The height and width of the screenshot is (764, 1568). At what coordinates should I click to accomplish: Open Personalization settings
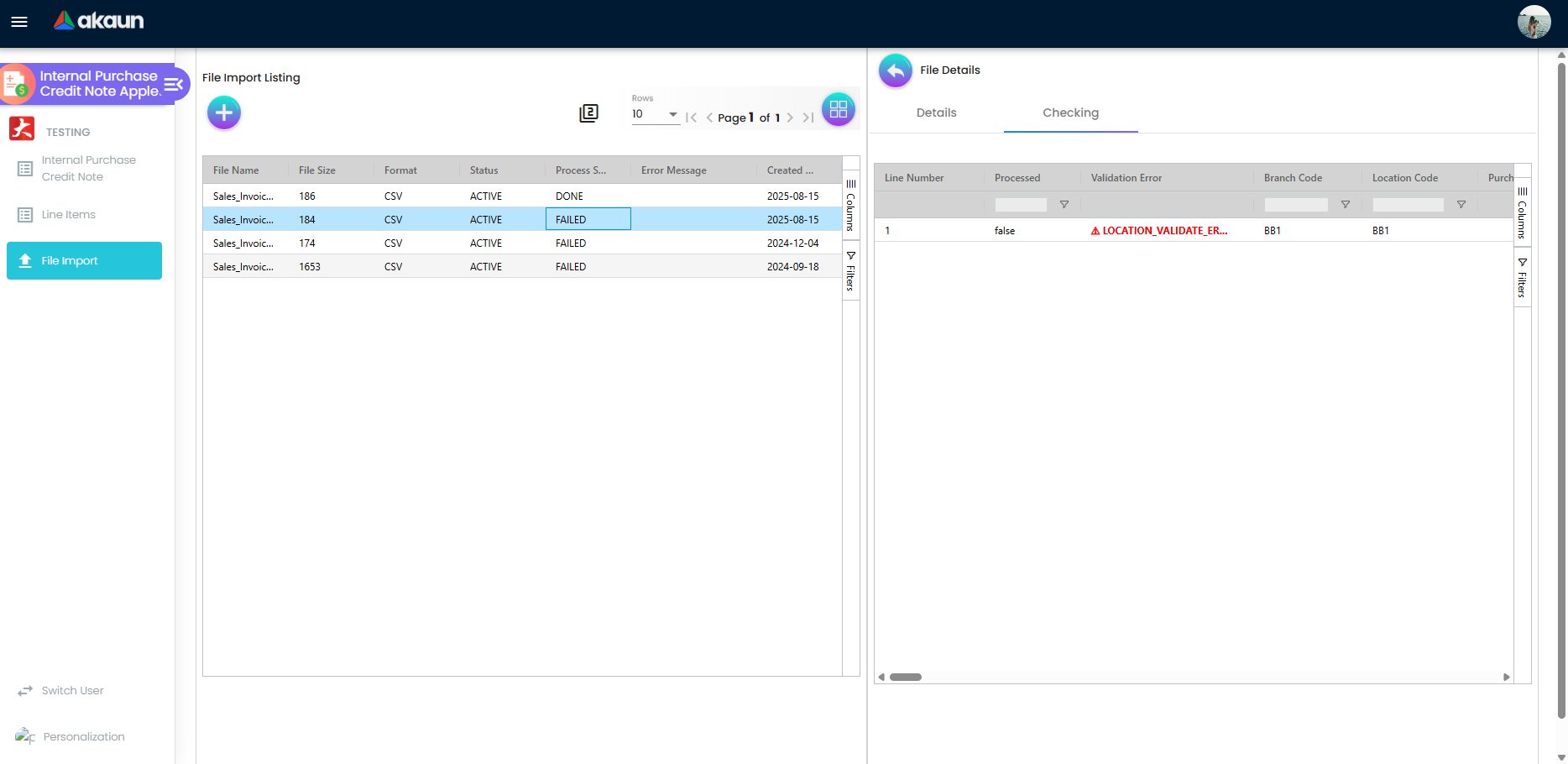[71, 736]
